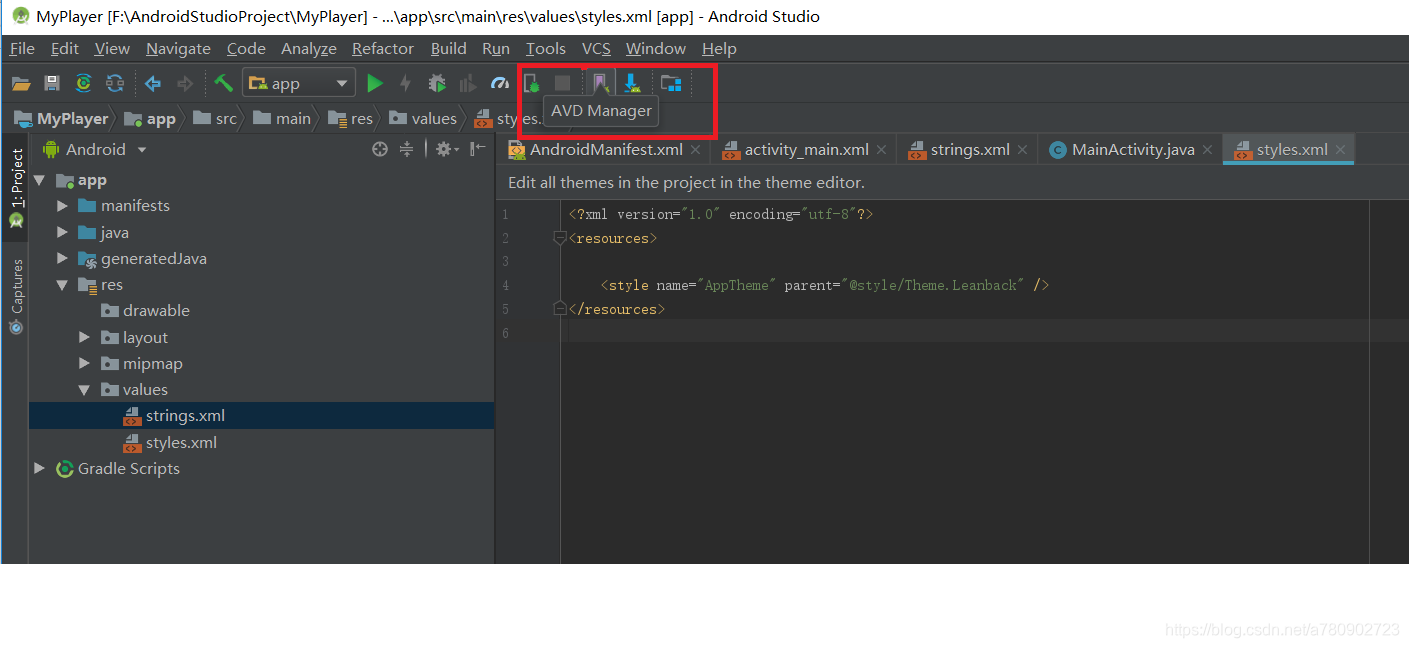Expand the layout folder
This screenshot has height=648, width=1409.
click(85, 338)
